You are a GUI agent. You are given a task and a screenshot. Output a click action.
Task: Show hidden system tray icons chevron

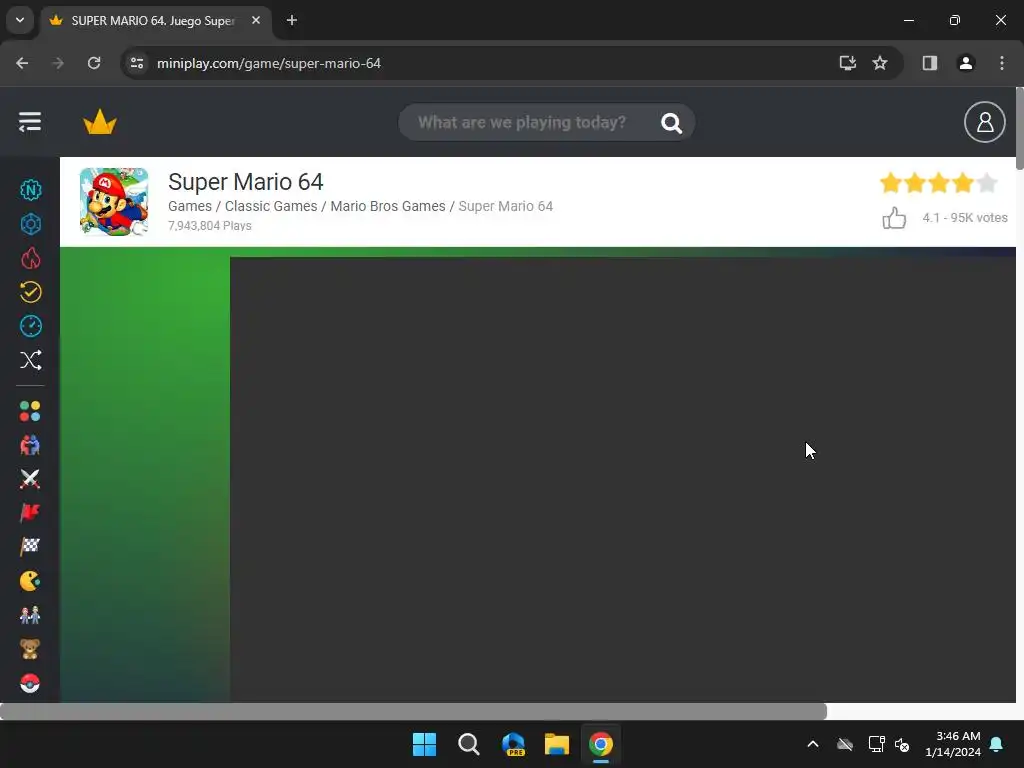pos(812,744)
